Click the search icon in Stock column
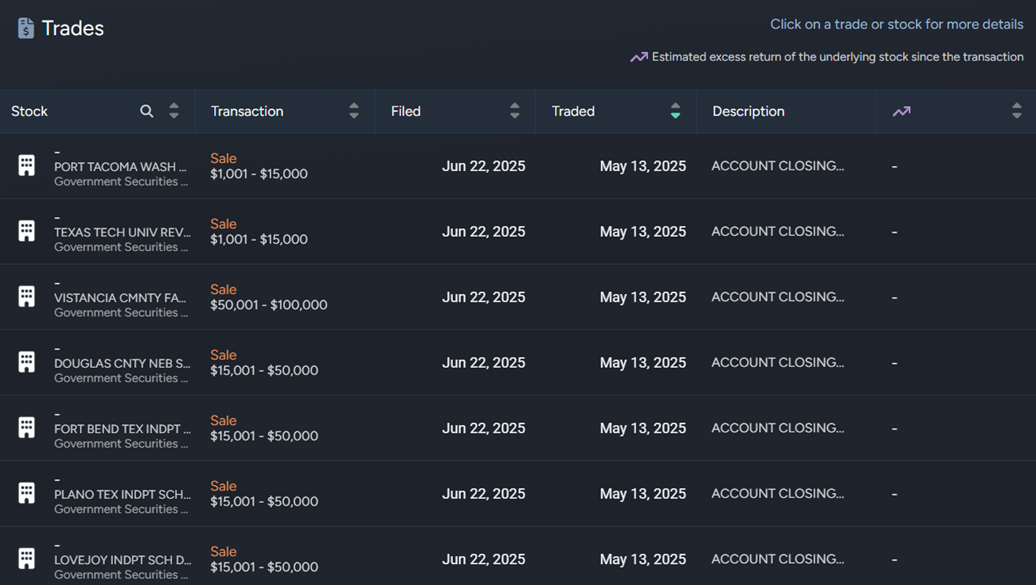 click(147, 111)
